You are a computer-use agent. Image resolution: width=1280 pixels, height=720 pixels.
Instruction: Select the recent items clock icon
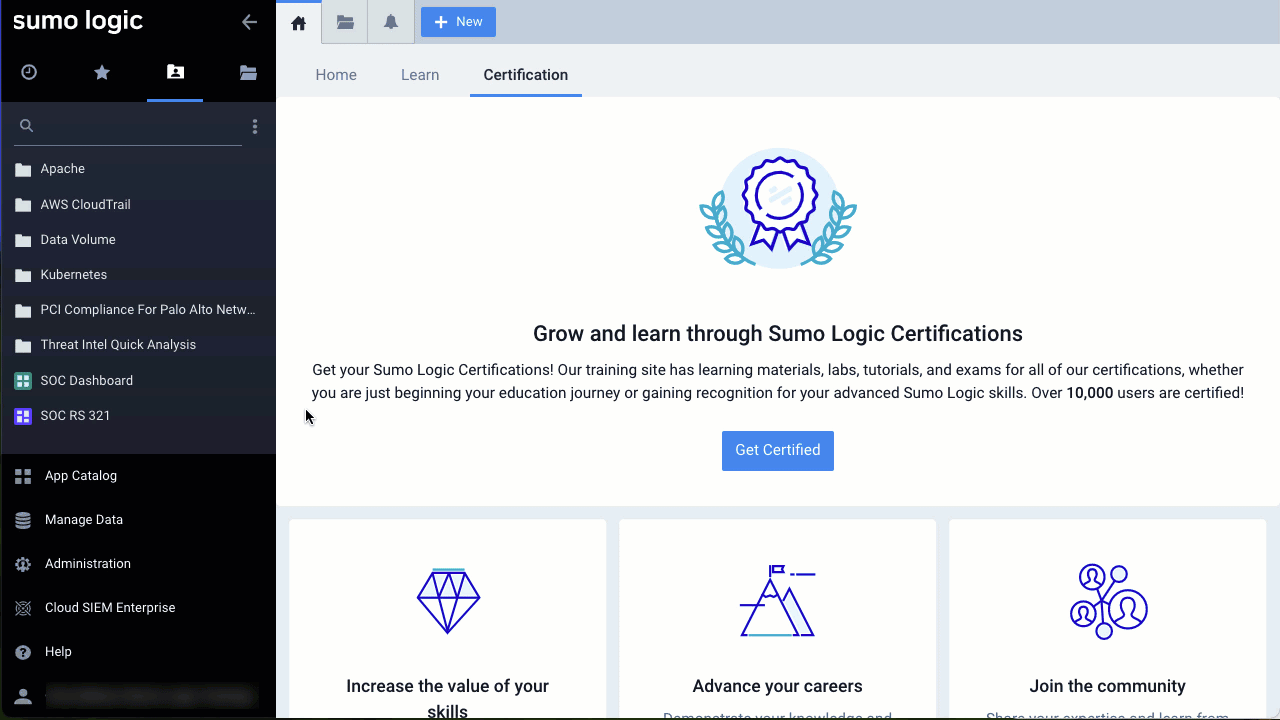tap(29, 72)
